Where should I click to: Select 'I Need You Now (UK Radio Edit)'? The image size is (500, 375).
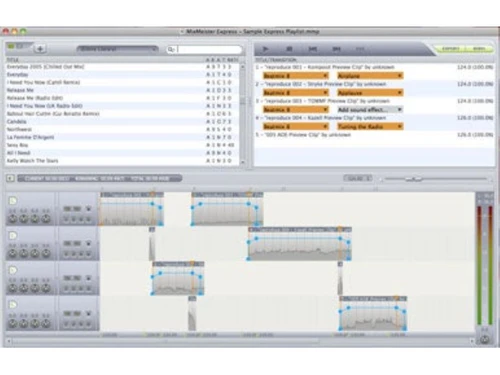pyautogui.click(x=122, y=106)
